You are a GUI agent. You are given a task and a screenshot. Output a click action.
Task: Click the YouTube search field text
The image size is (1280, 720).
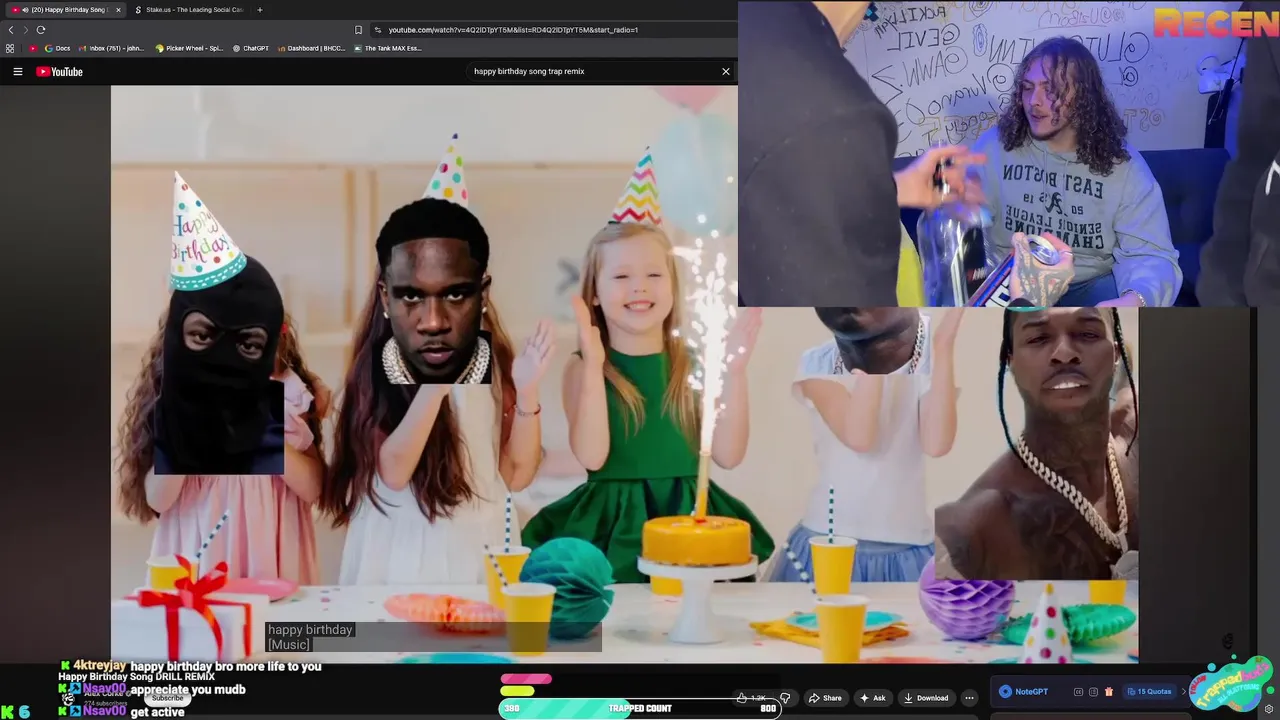click(529, 71)
